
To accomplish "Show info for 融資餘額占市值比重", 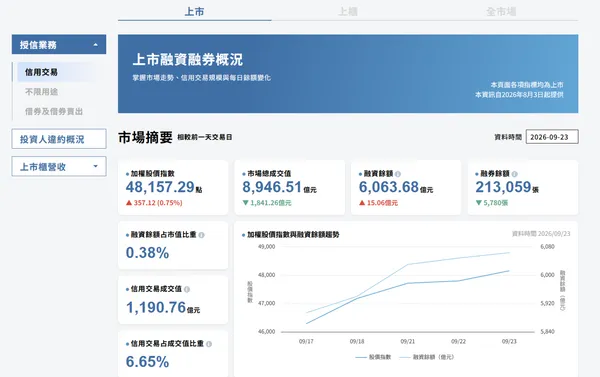I will (x=202, y=235).
